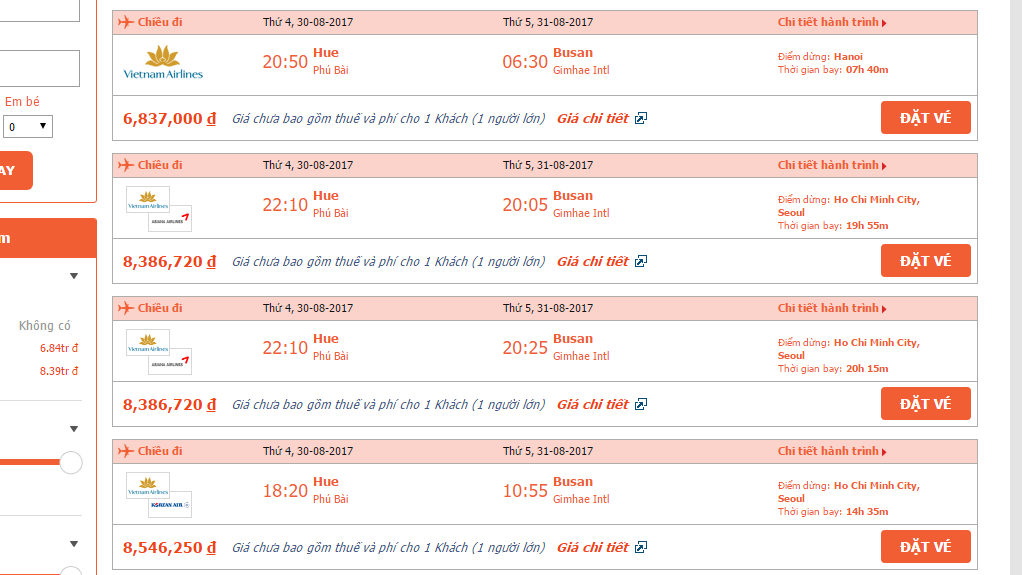This screenshot has height=575, width=1022.
Task: Click the airplane icon on the 18:20 flight's header
Action: pyautogui.click(x=126, y=451)
